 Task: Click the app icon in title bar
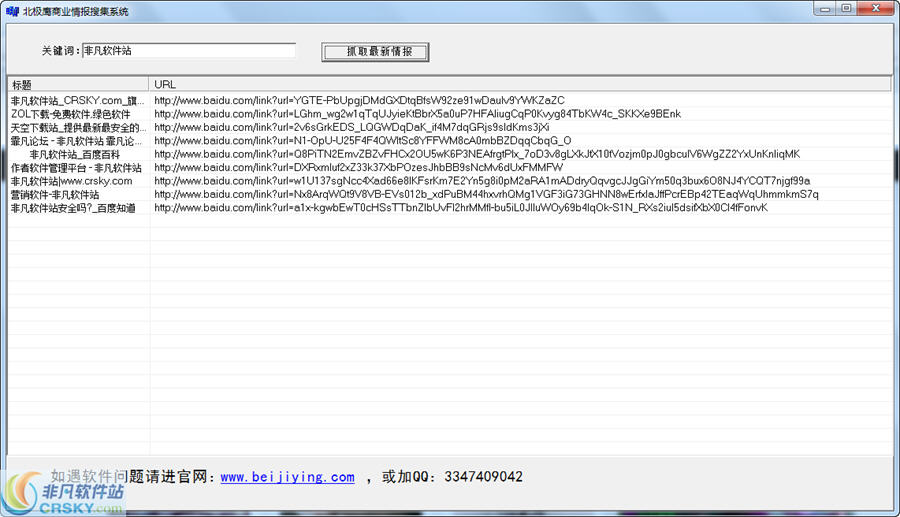tap(12, 11)
